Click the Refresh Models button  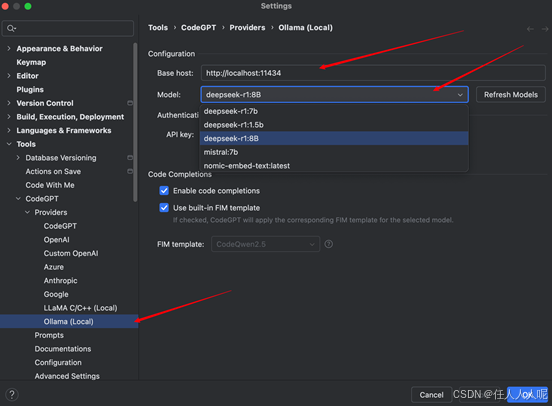pos(510,95)
